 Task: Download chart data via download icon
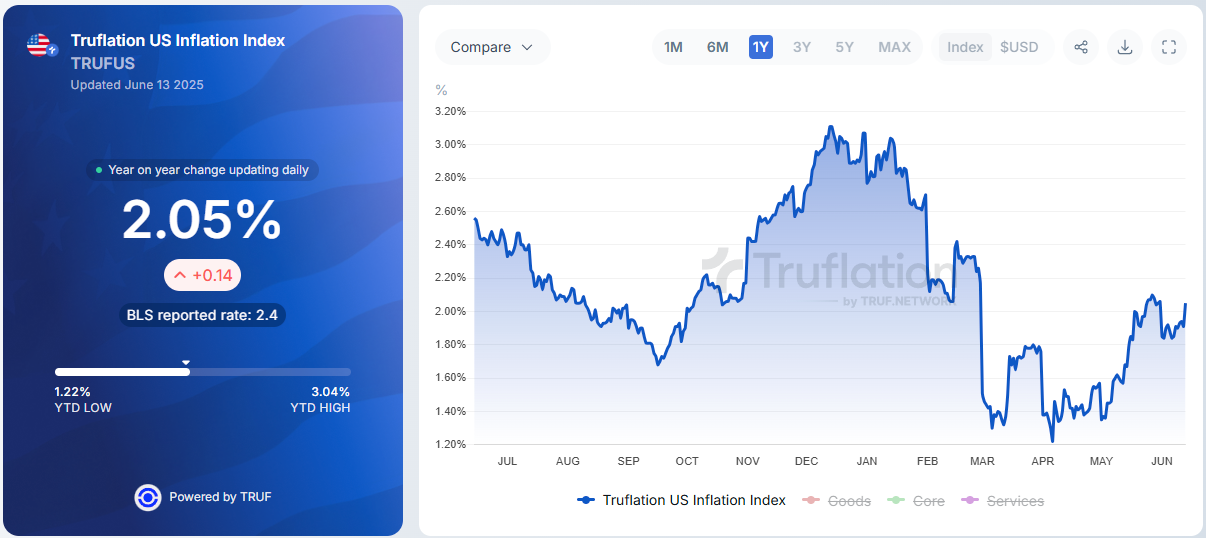[1125, 47]
